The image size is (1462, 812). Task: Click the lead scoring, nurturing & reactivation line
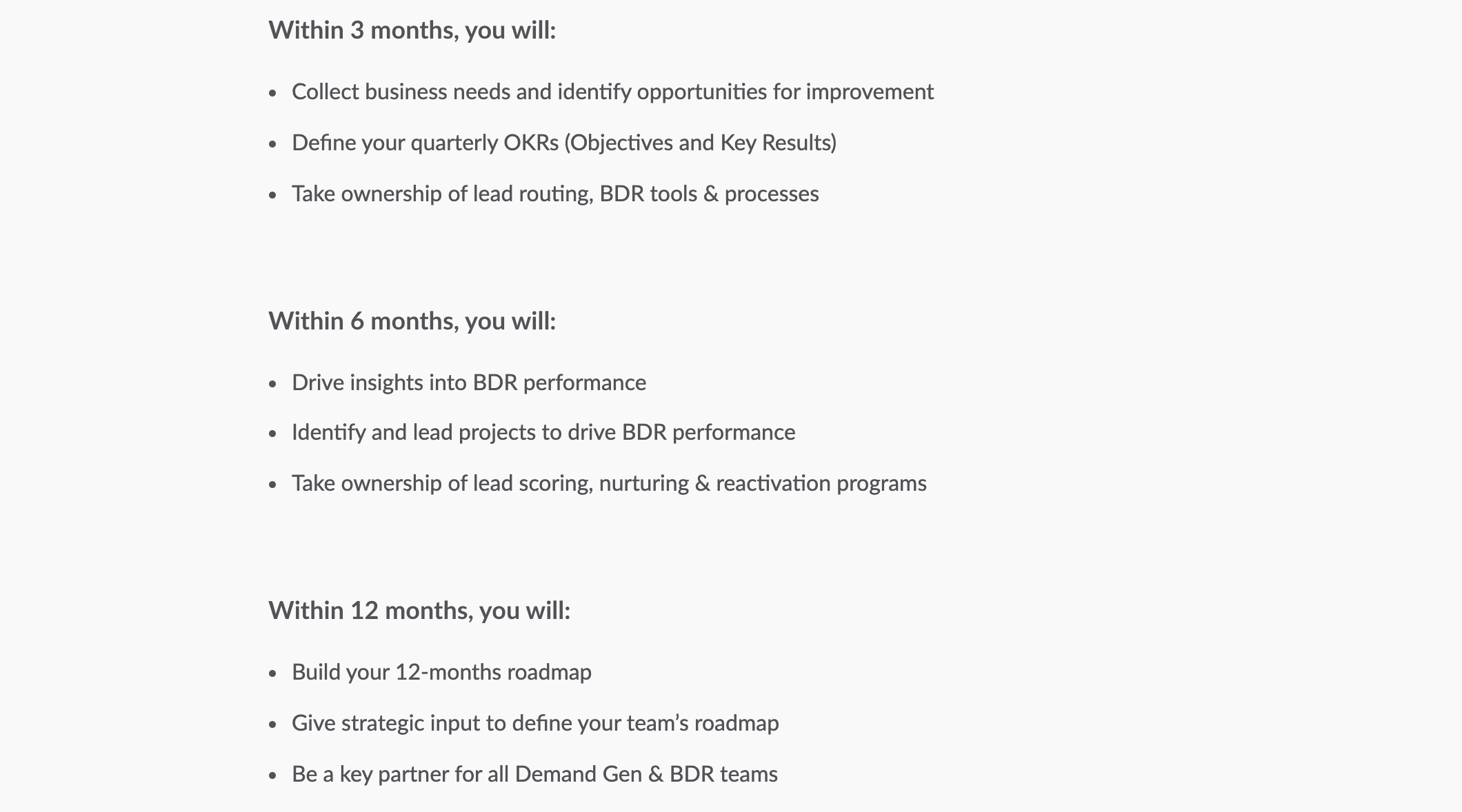coord(609,484)
